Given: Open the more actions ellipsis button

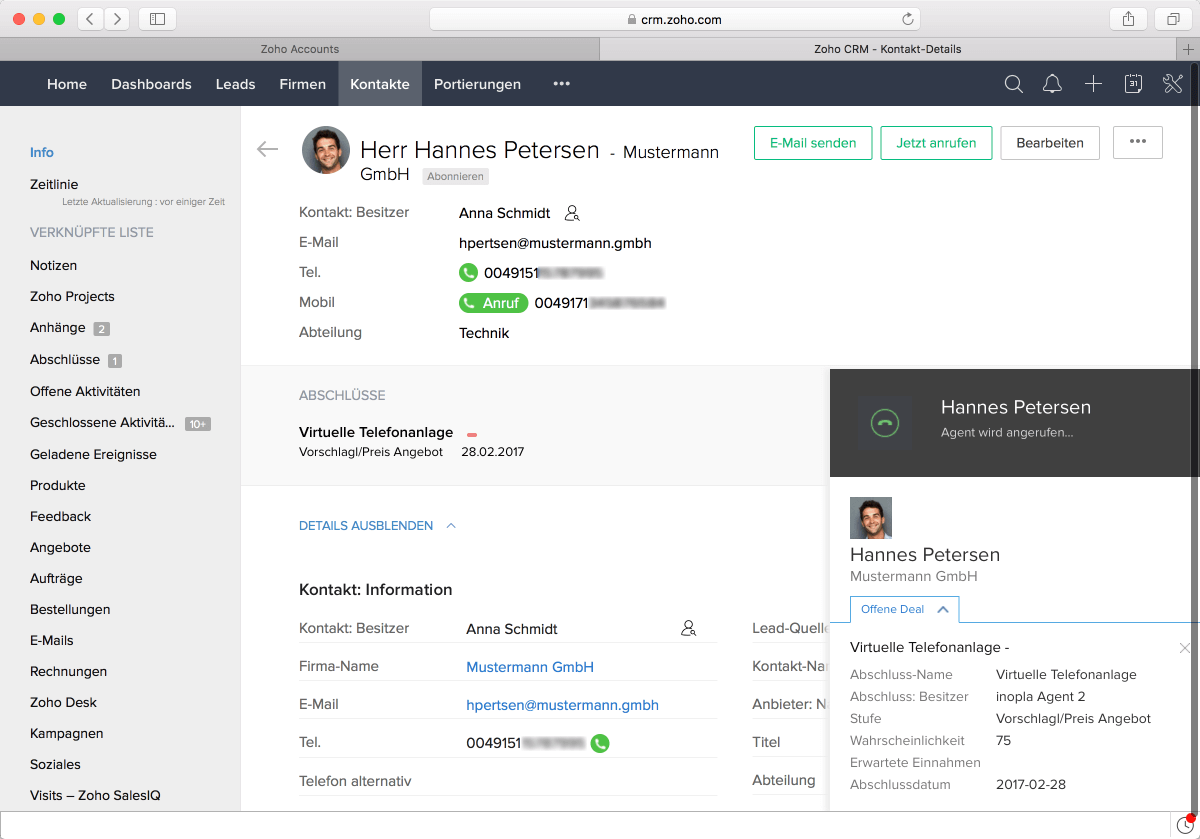Looking at the screenshot, I should [x=1137, y=142].
